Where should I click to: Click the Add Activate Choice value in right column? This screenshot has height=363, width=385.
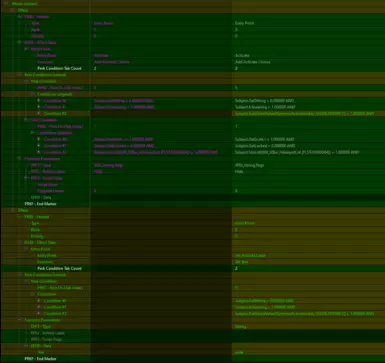[253, 62]
